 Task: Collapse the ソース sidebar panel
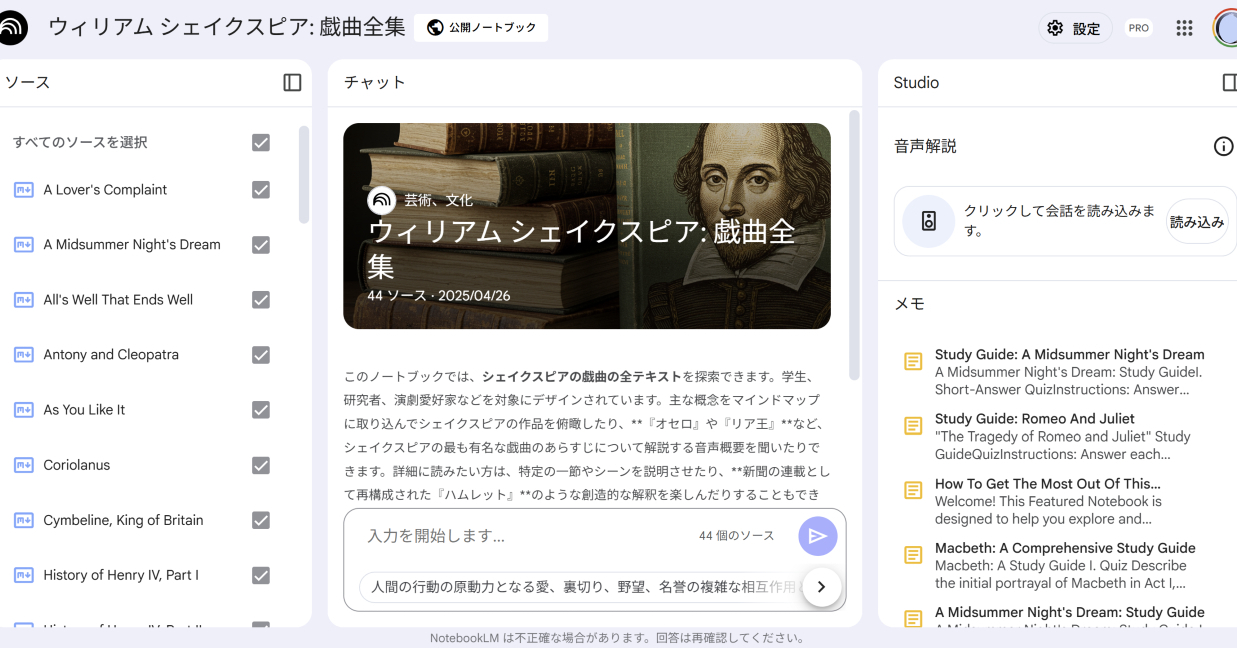tap(292, 84)
